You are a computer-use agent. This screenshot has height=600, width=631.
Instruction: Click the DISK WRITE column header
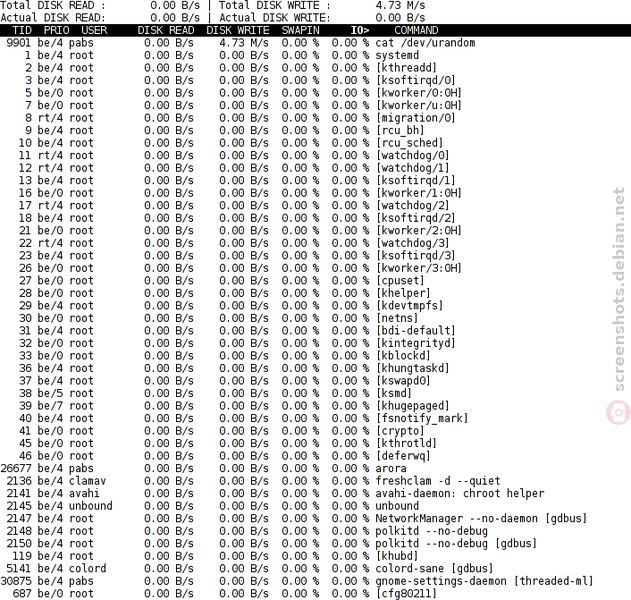pos(238,31)
